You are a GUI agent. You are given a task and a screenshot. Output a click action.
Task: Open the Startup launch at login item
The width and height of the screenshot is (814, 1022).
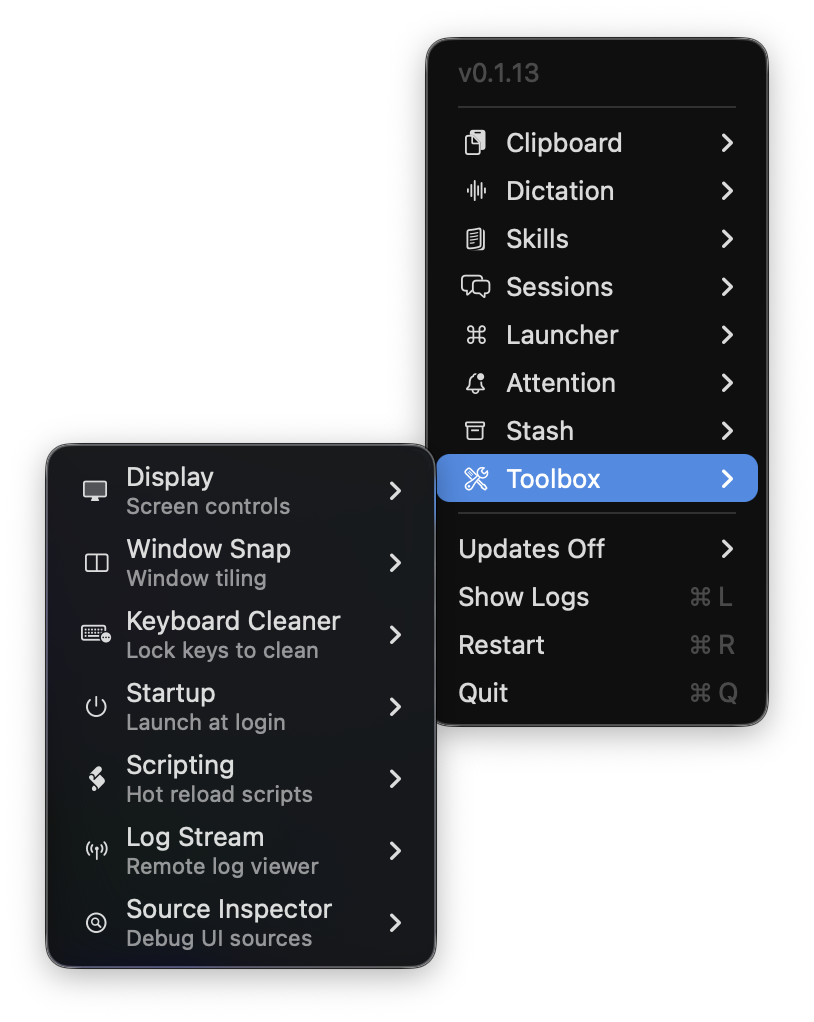tap(240, 706)
